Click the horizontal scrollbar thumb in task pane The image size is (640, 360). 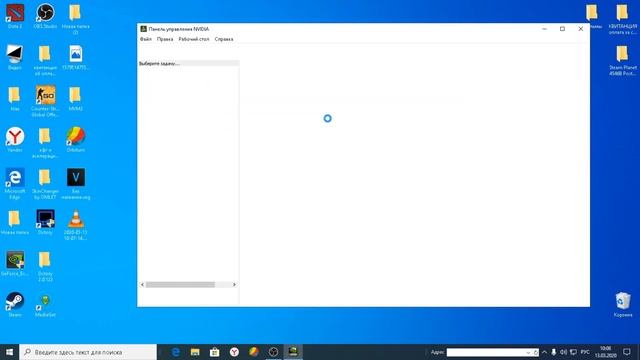coord(180,284)
